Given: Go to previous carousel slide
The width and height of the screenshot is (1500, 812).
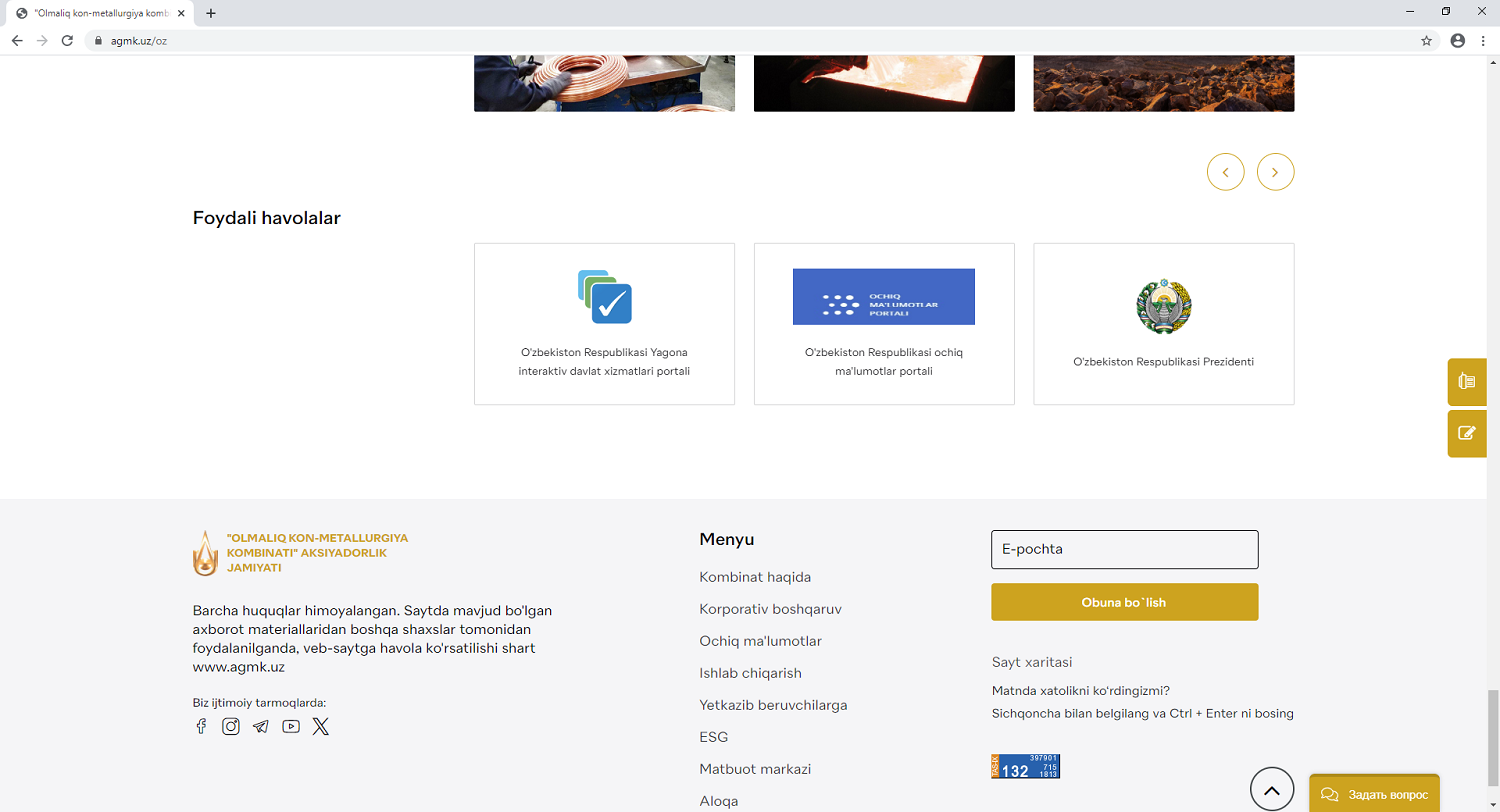Looking at the screenshot, I should [x=1225, y=172].
